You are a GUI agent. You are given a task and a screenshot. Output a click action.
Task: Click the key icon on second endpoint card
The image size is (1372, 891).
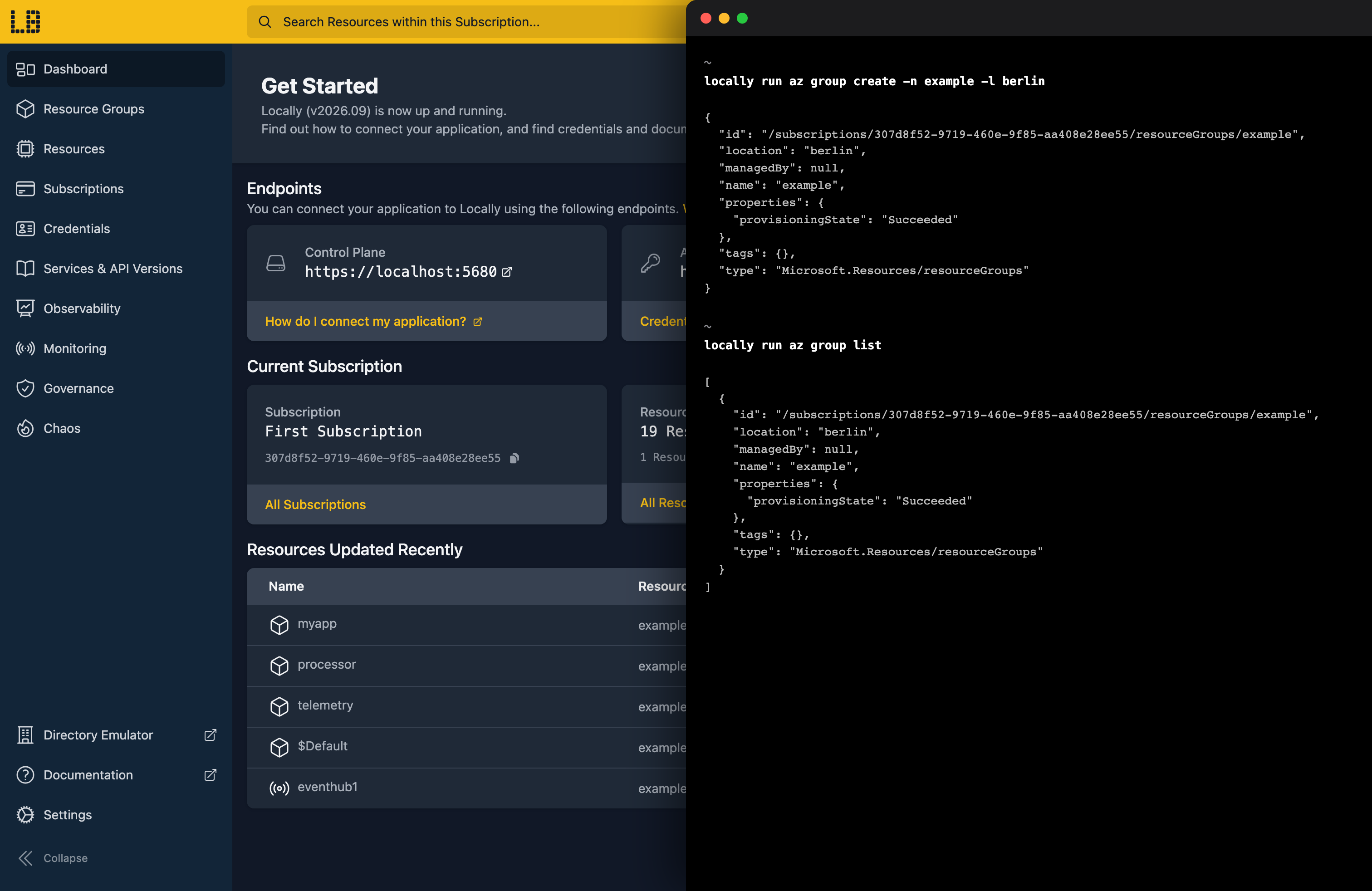[x=650, y=264]
